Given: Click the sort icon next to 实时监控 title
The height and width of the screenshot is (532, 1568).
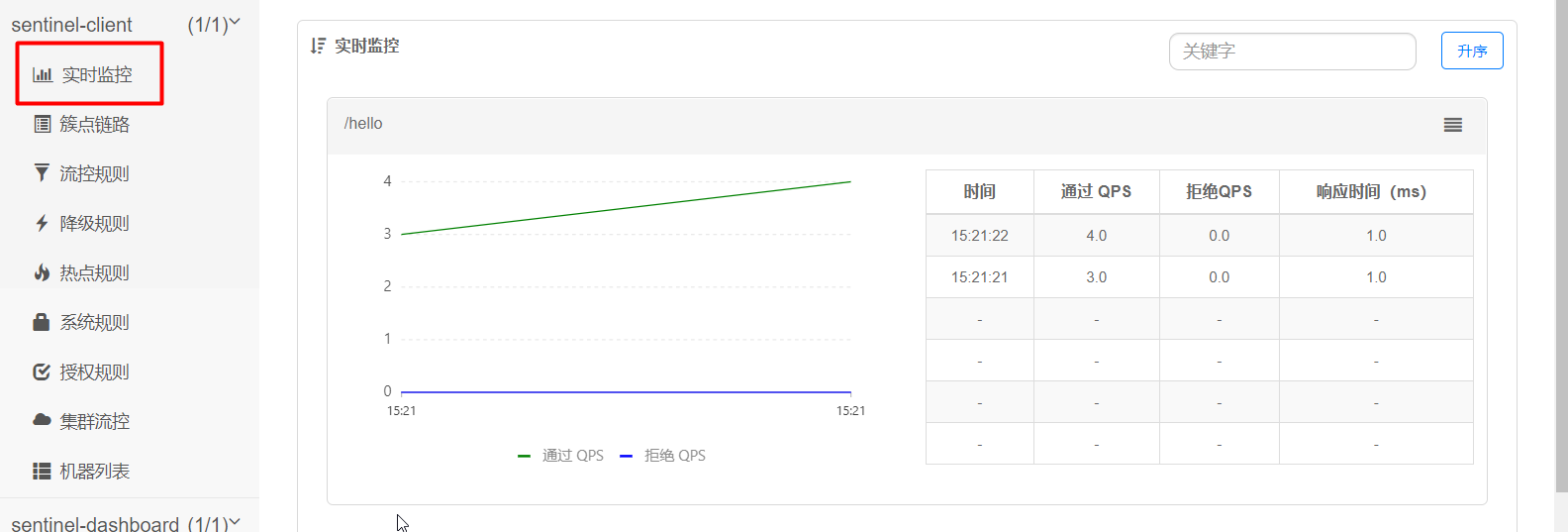Looking at the screenshot, I should point(318,46).
